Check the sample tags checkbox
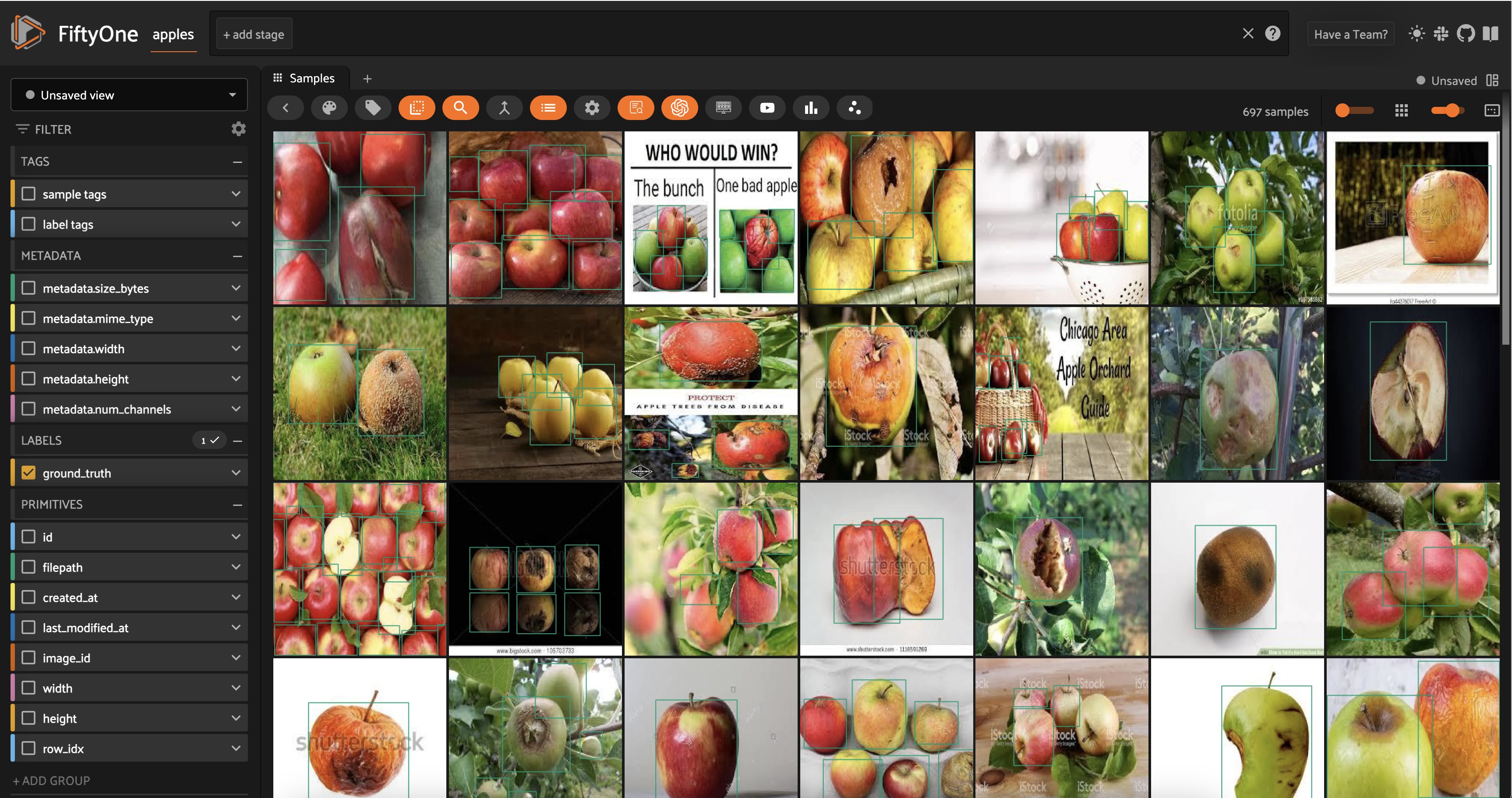 pyautogui.click(x=28, y=194)
